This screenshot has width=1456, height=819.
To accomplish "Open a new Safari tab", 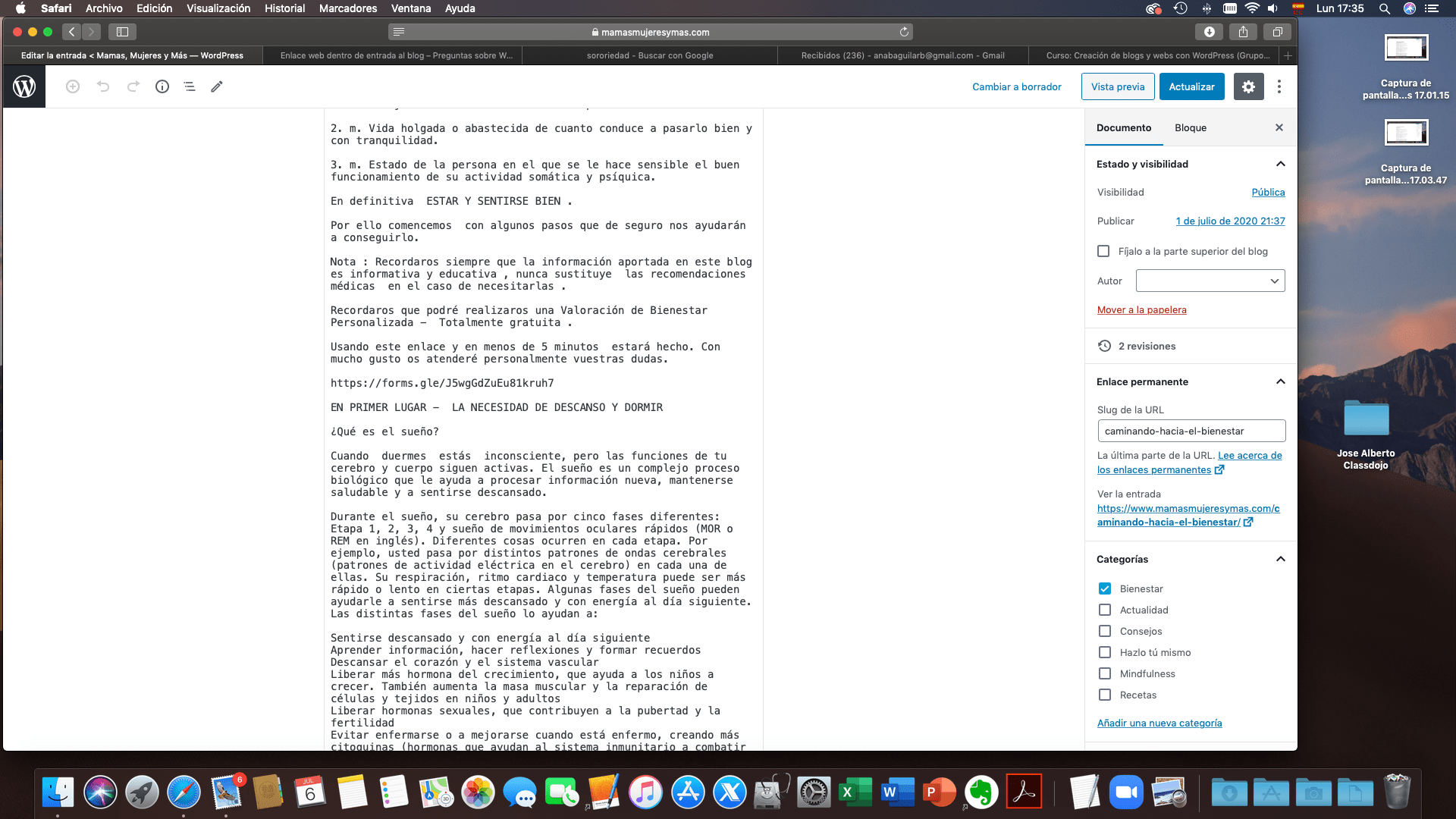I will [x=1288, y=55].
